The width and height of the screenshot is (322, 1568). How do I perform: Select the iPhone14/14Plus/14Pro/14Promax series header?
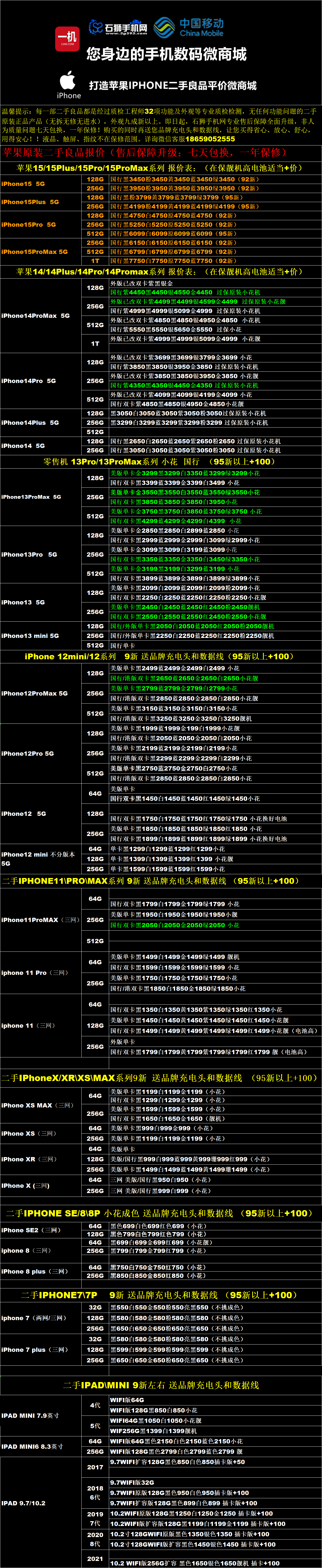(x=160, y=272)
